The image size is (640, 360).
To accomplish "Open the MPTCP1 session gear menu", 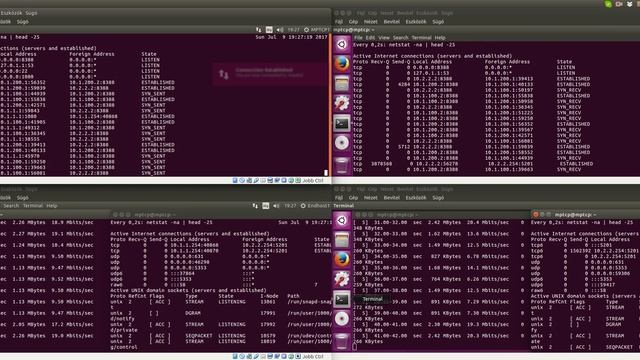I will pyautogui.click(x=306, y=29).
